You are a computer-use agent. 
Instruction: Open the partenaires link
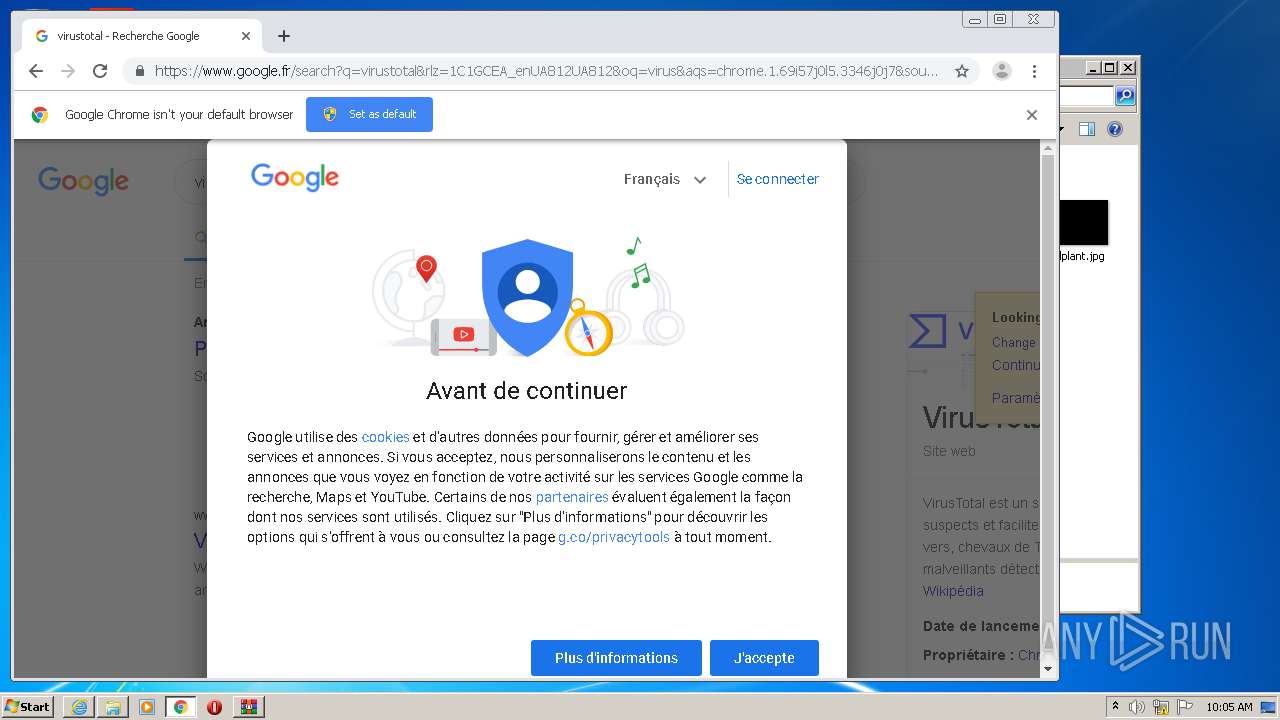pos(572,497)
